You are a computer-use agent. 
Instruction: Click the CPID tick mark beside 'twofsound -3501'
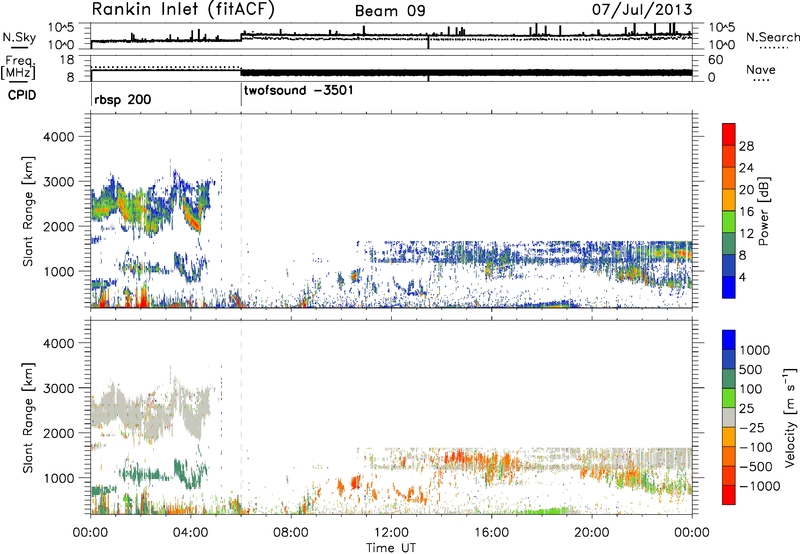pyautogui.click(x=241, y=95)
